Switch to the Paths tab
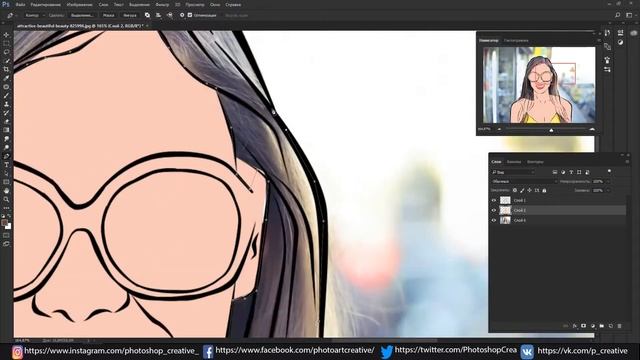This screenshot has width=640, height=360. 535,162
